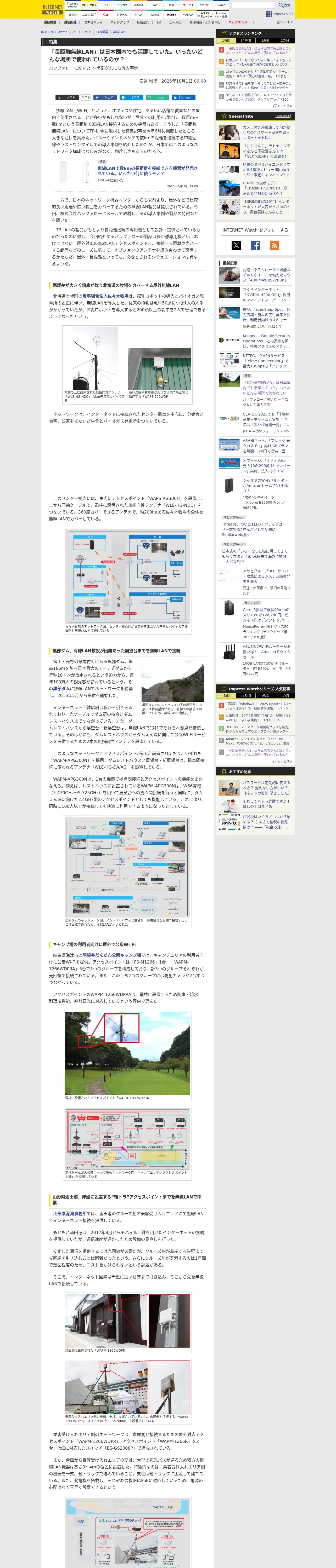Image resolution: width=336 pixels, height=1568 pixels.
Task: Expand もっと見る under アクセスランキング
Action: click(x=283, y=106)
